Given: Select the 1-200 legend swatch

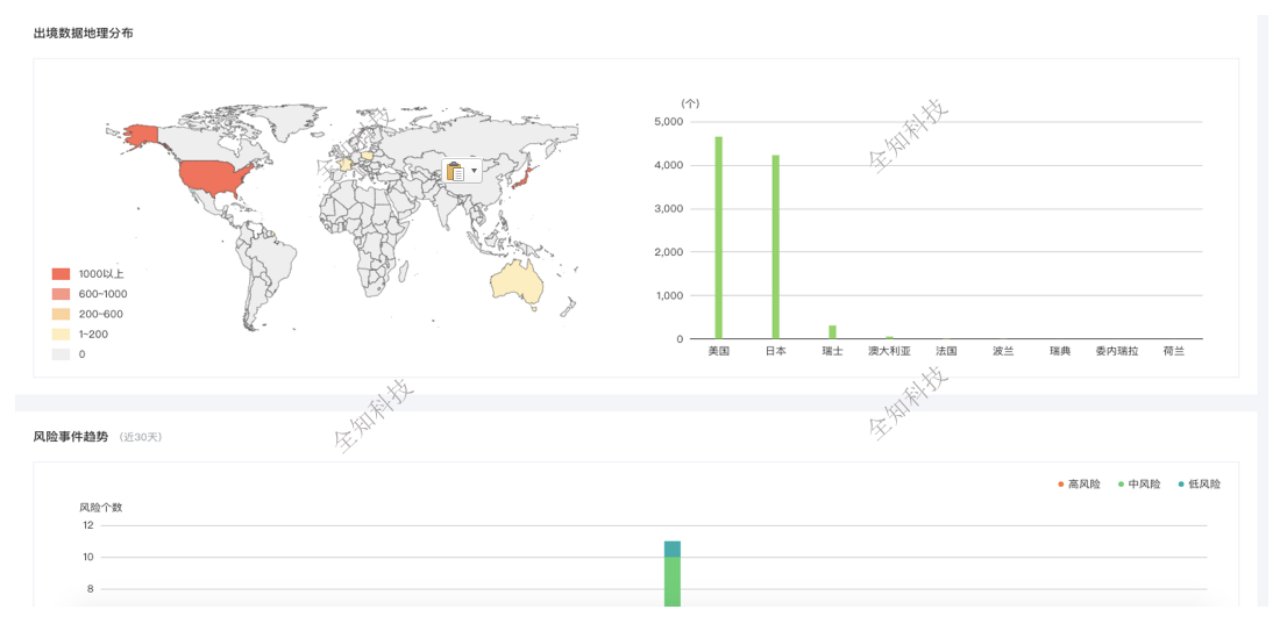Looking at the screenshot, I should click(60, 334).
